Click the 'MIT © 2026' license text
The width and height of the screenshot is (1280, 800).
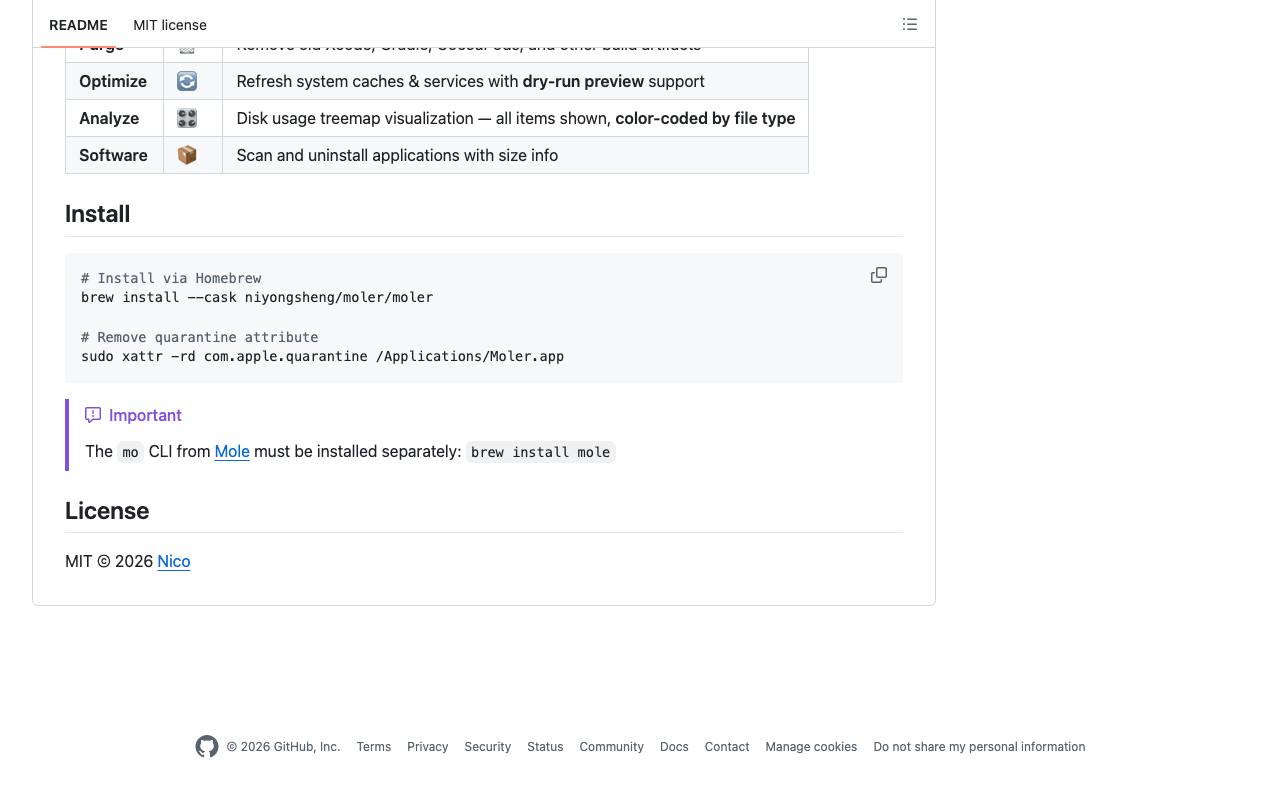[109, 561]
